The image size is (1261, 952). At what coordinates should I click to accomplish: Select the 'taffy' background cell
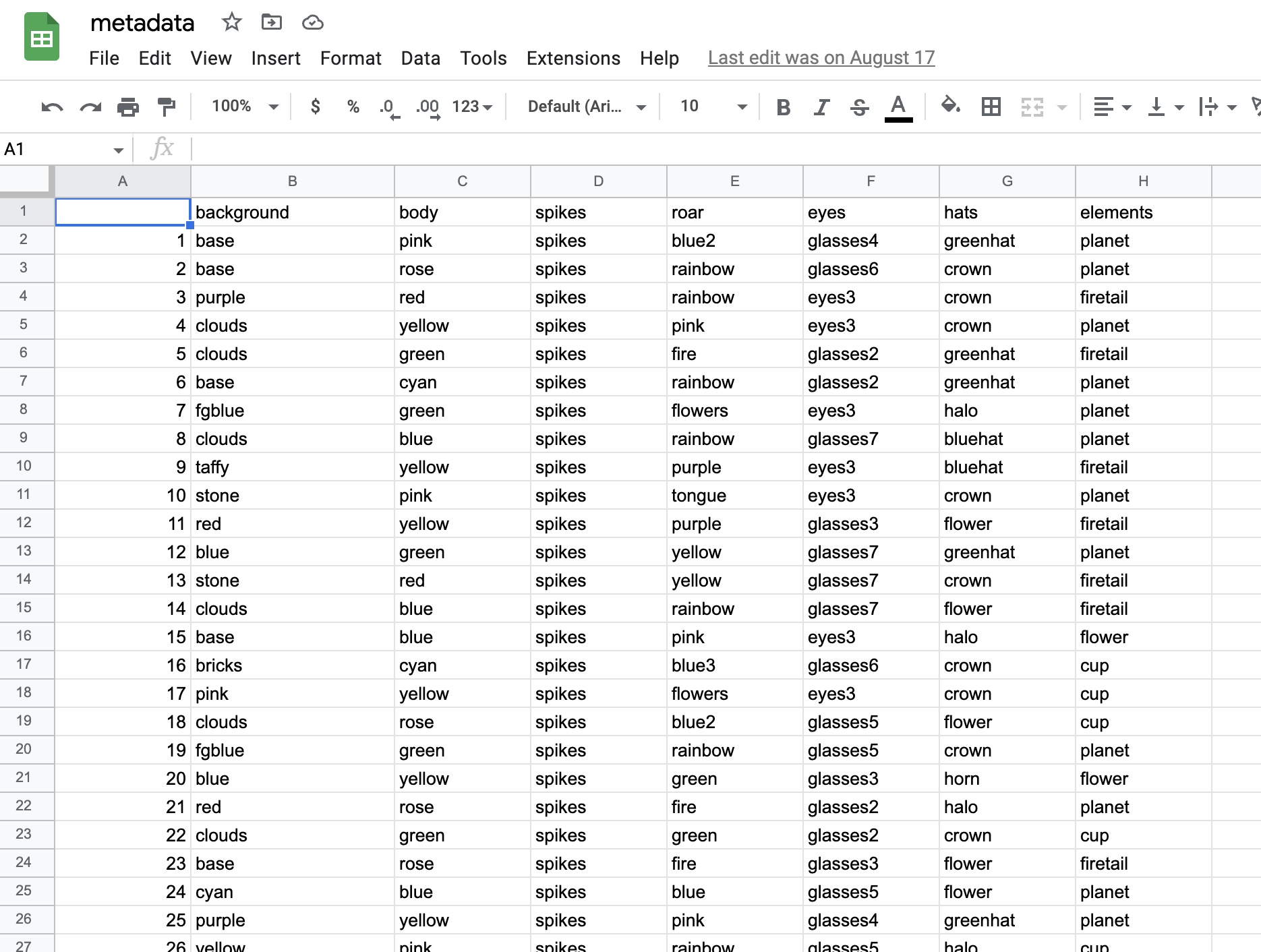293,467
